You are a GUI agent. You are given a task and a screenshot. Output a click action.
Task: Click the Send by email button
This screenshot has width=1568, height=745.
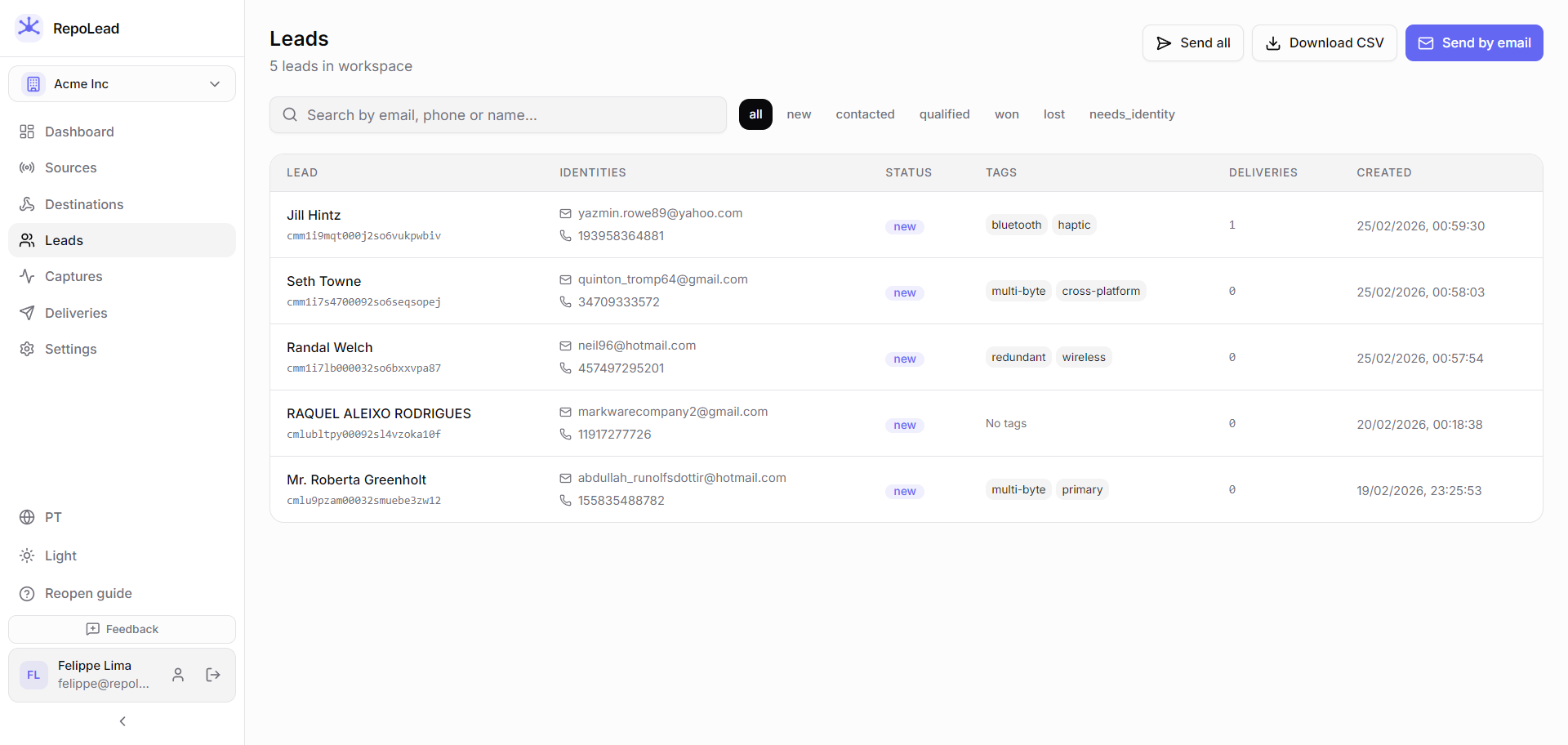[1474, 42]
